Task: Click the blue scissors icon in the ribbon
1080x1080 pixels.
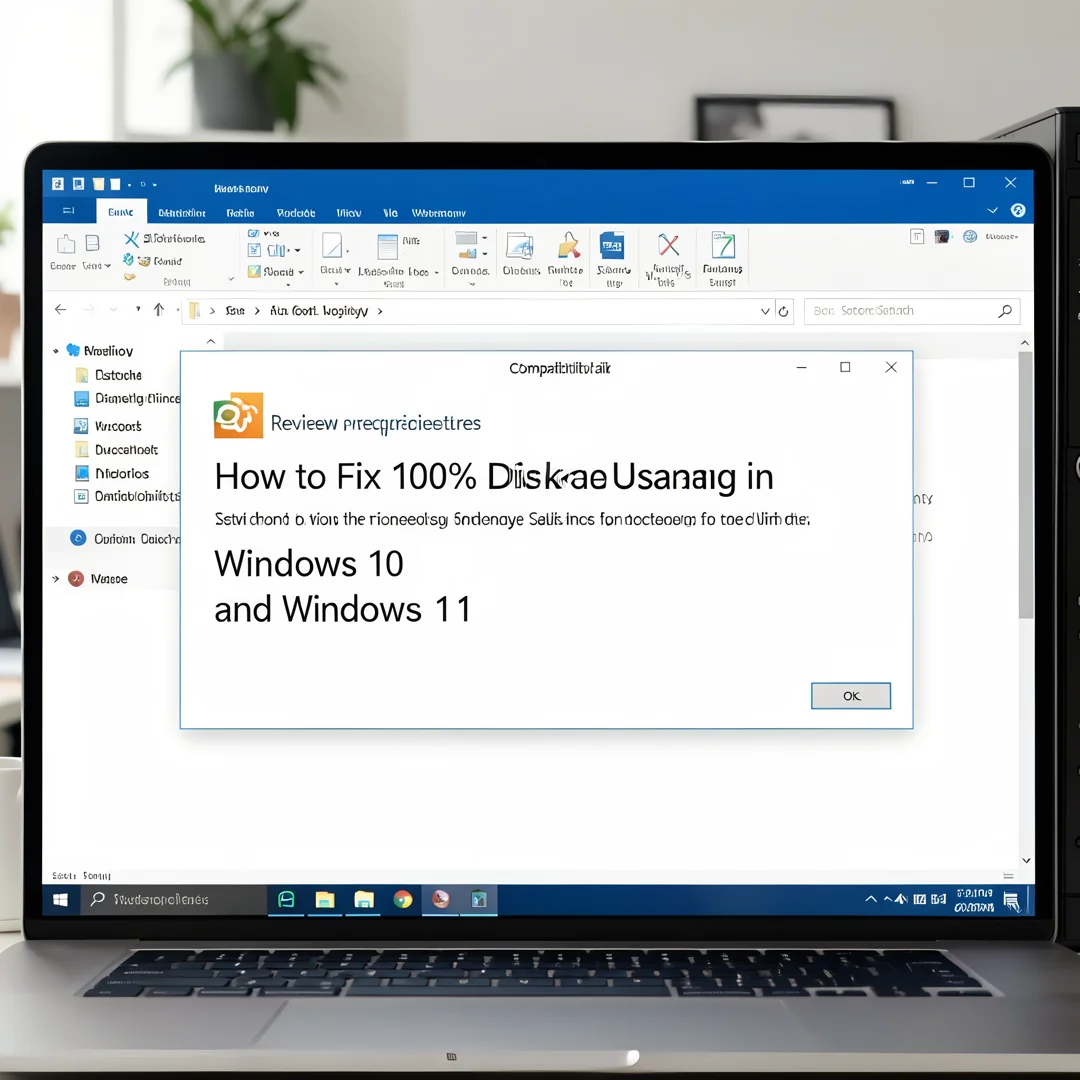Action: (x=131, y=238)
